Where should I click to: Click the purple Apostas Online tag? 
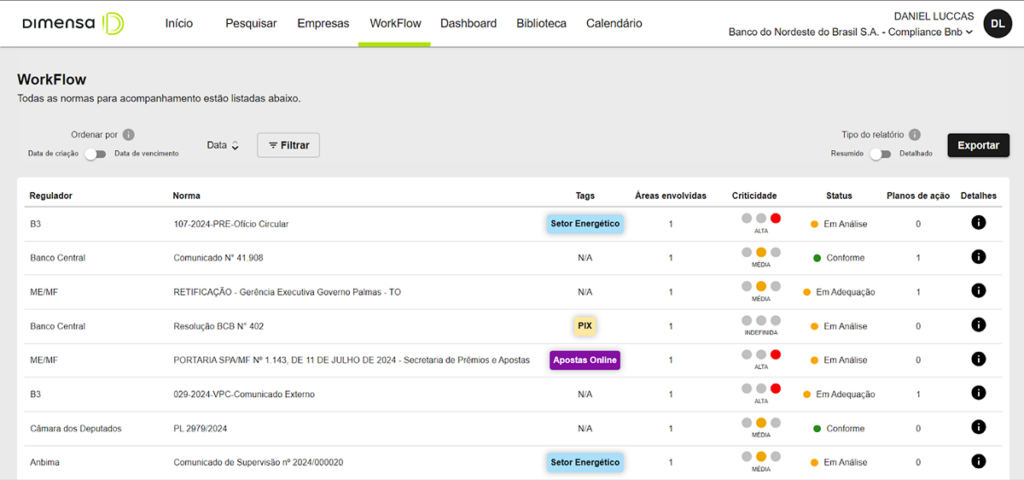click(x=585, y=360)
